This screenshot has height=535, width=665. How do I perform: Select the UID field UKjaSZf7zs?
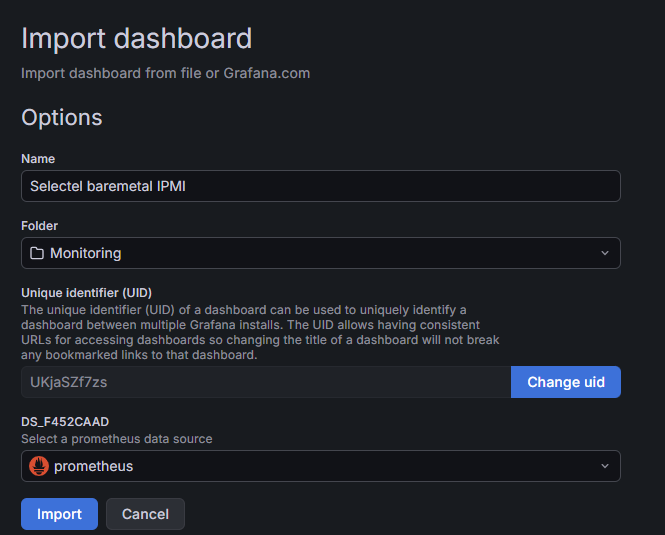(266, 382)
